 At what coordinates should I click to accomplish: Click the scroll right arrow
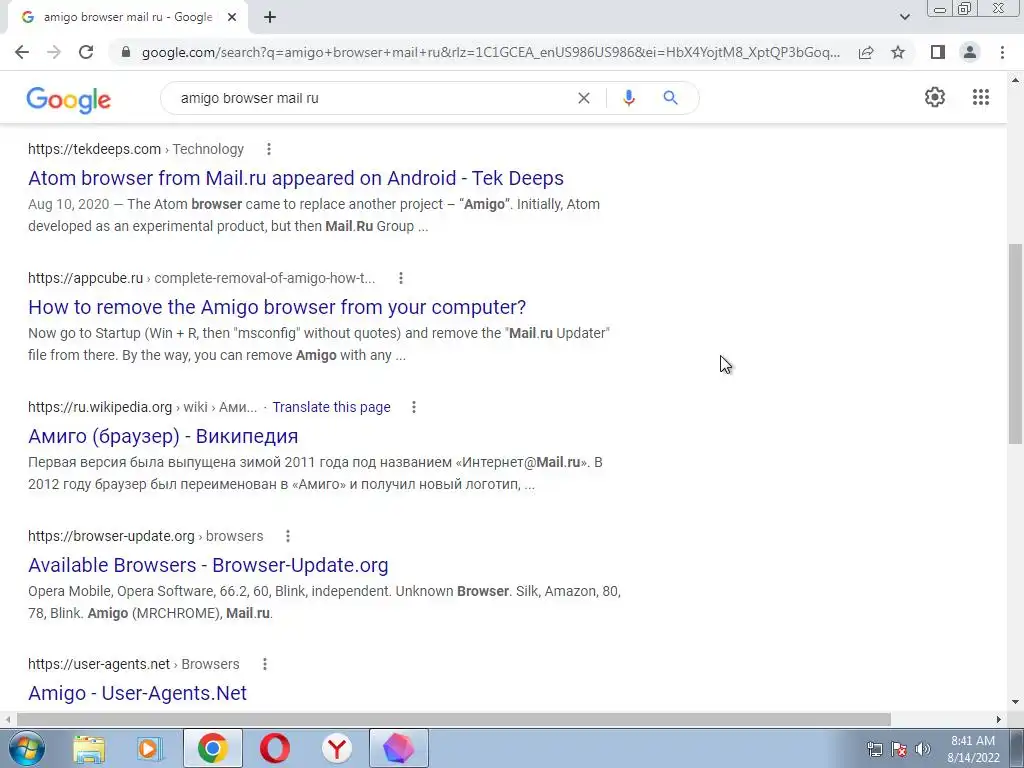tap(999, 719)
